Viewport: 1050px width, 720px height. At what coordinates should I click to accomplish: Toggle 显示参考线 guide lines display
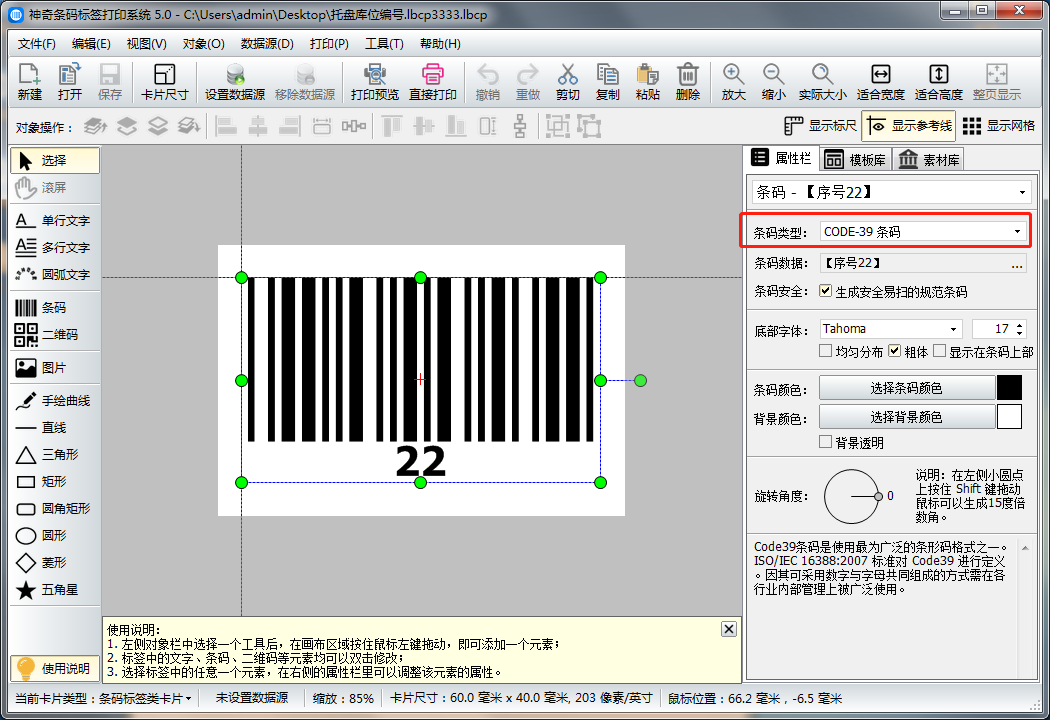(x=908, y=126)
